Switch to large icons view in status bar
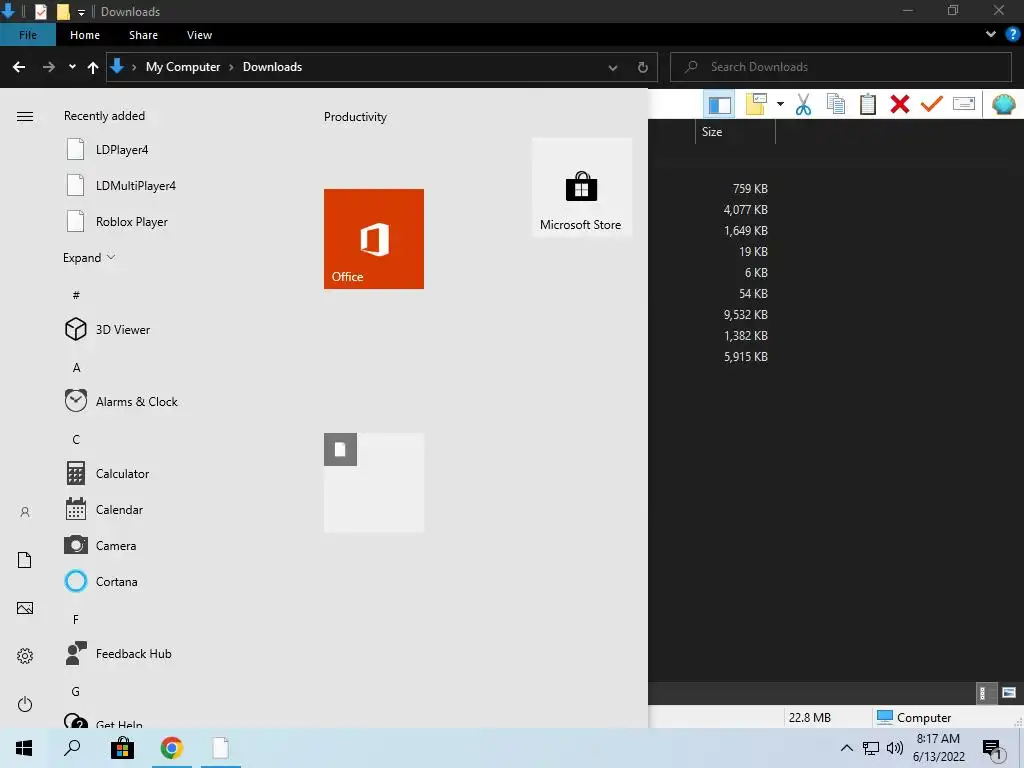Image resolution: width=1024 pixels, height=768 pixels. [x=1009, y=693]
